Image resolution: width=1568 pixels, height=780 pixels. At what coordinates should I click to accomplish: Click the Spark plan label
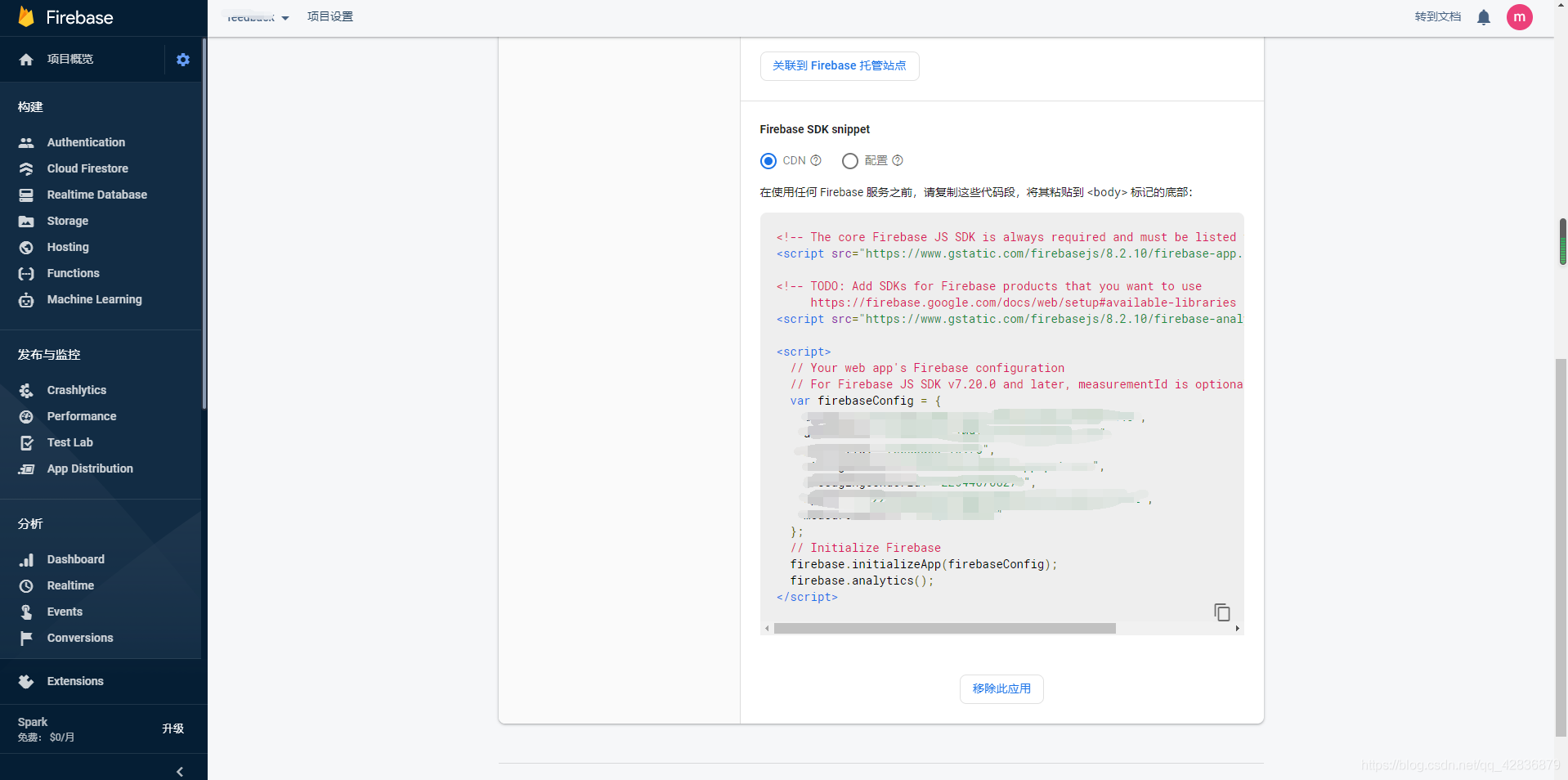[33, 722]
